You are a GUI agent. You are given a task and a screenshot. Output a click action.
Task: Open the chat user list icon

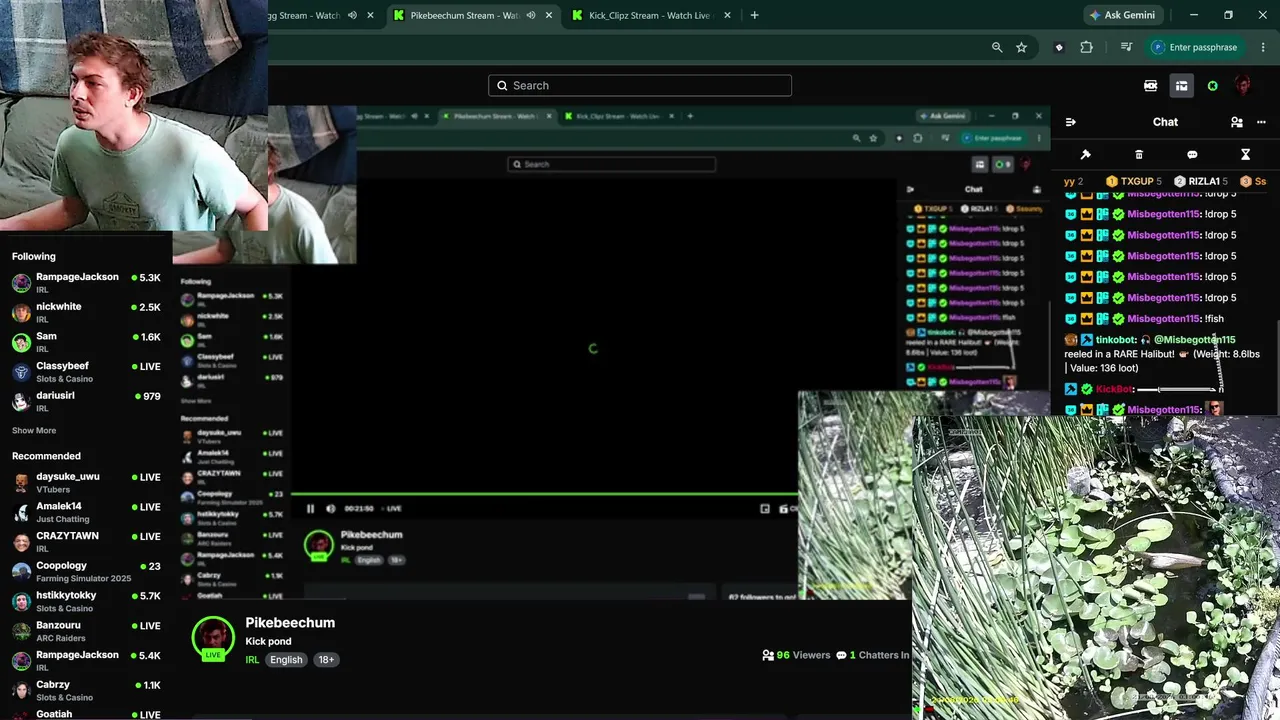pos(1237,122)
